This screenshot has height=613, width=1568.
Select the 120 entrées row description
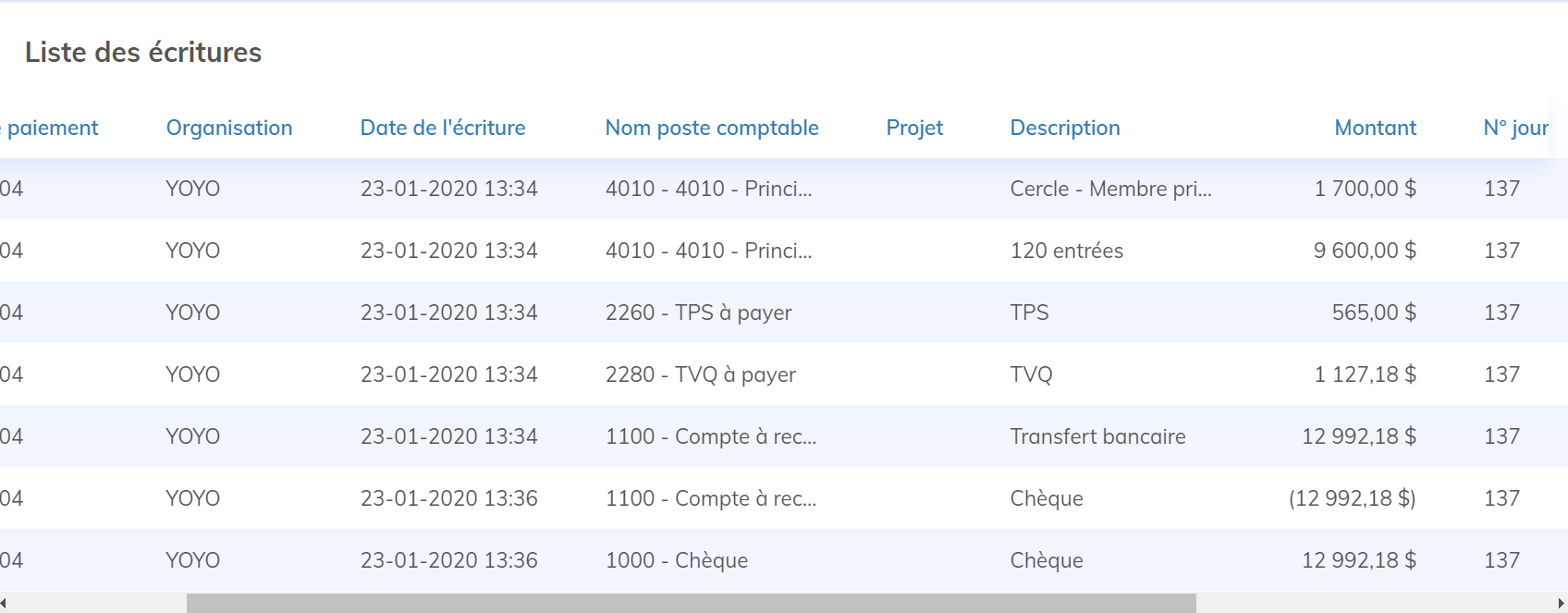click(x=1067, y=251)
